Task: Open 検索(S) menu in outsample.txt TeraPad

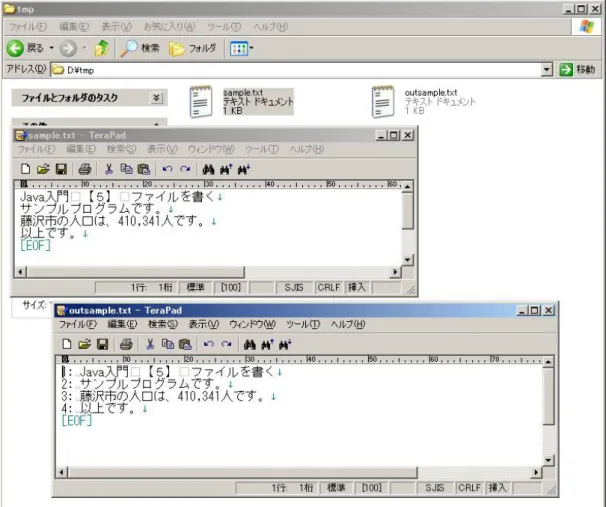Action: click(x=163, y=324)
